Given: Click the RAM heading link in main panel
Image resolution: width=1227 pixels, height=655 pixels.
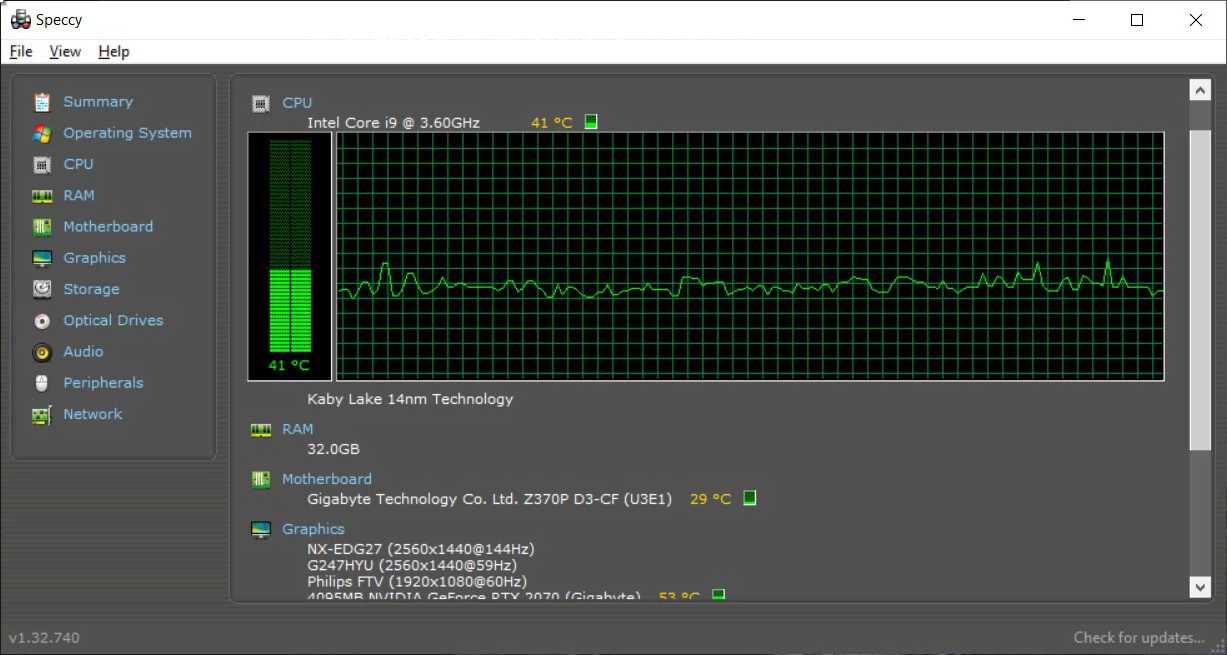Looking at the screenshot, I should (x=298, y=429).
